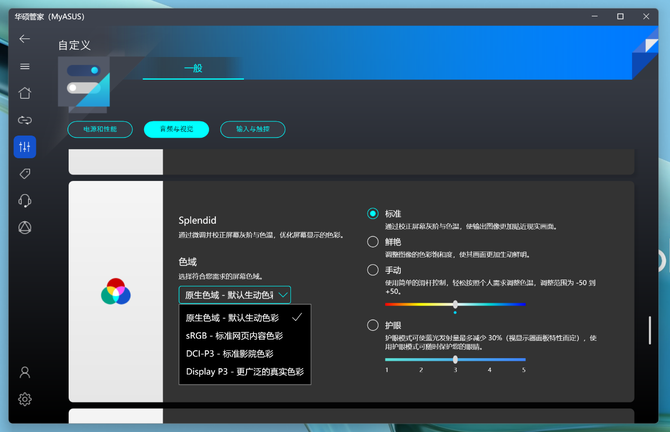Viewport: 670px width, 432px height.
Task: Open the settings gear icon
Action: coord(25,399)
